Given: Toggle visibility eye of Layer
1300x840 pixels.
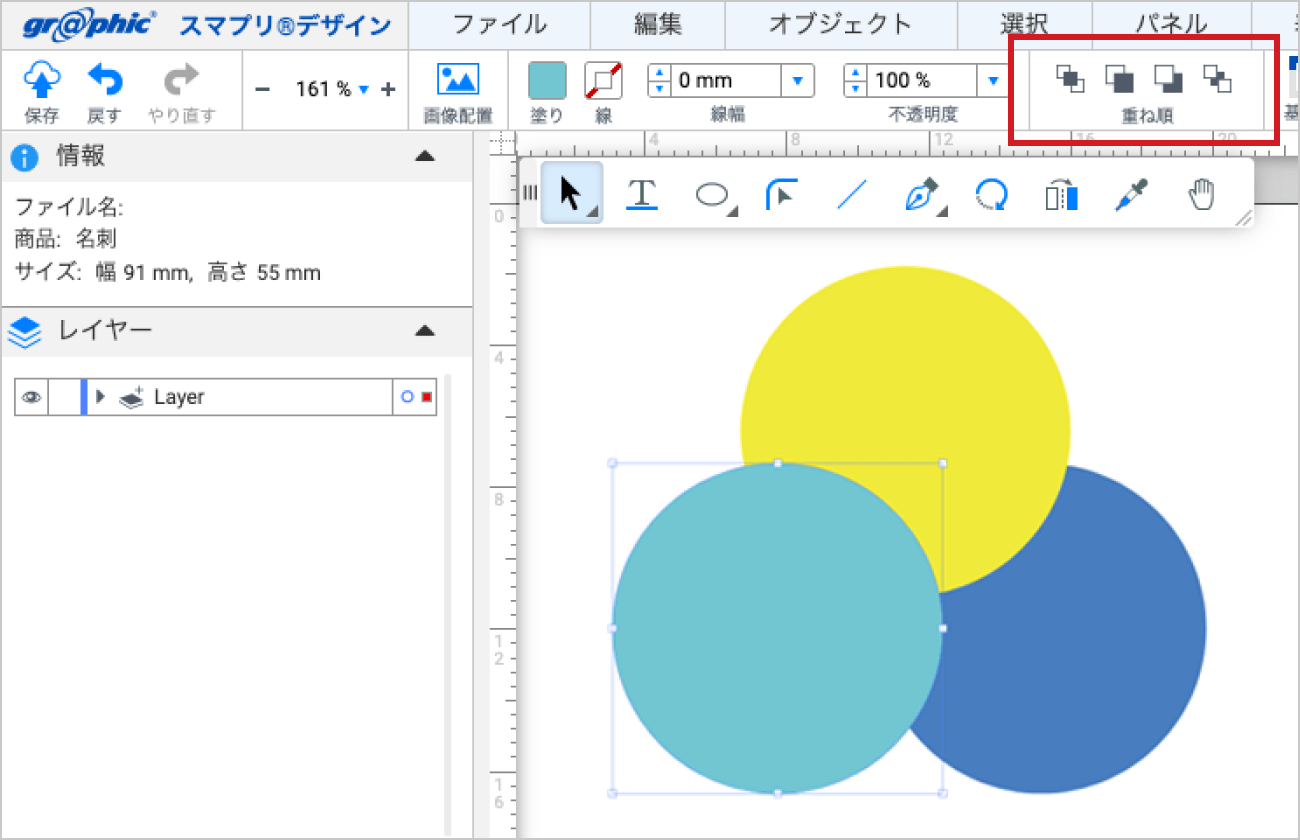Looking at the screenshot, I should click(x=31, y=397).
